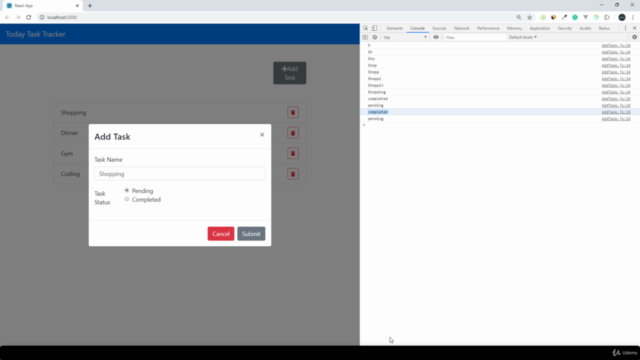The image size is (640, 360).
Task: Click the highlighted 'completed' console entry
Action: pos(378,112)
